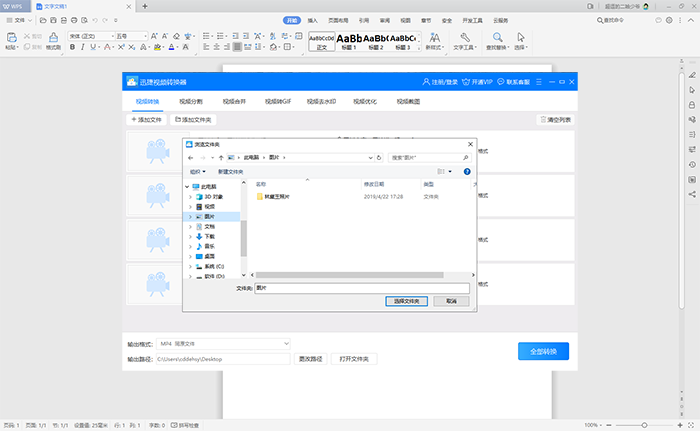Click the 全部转换 button
This screenshot has height=431, width=700.
[x=543, y=351]
